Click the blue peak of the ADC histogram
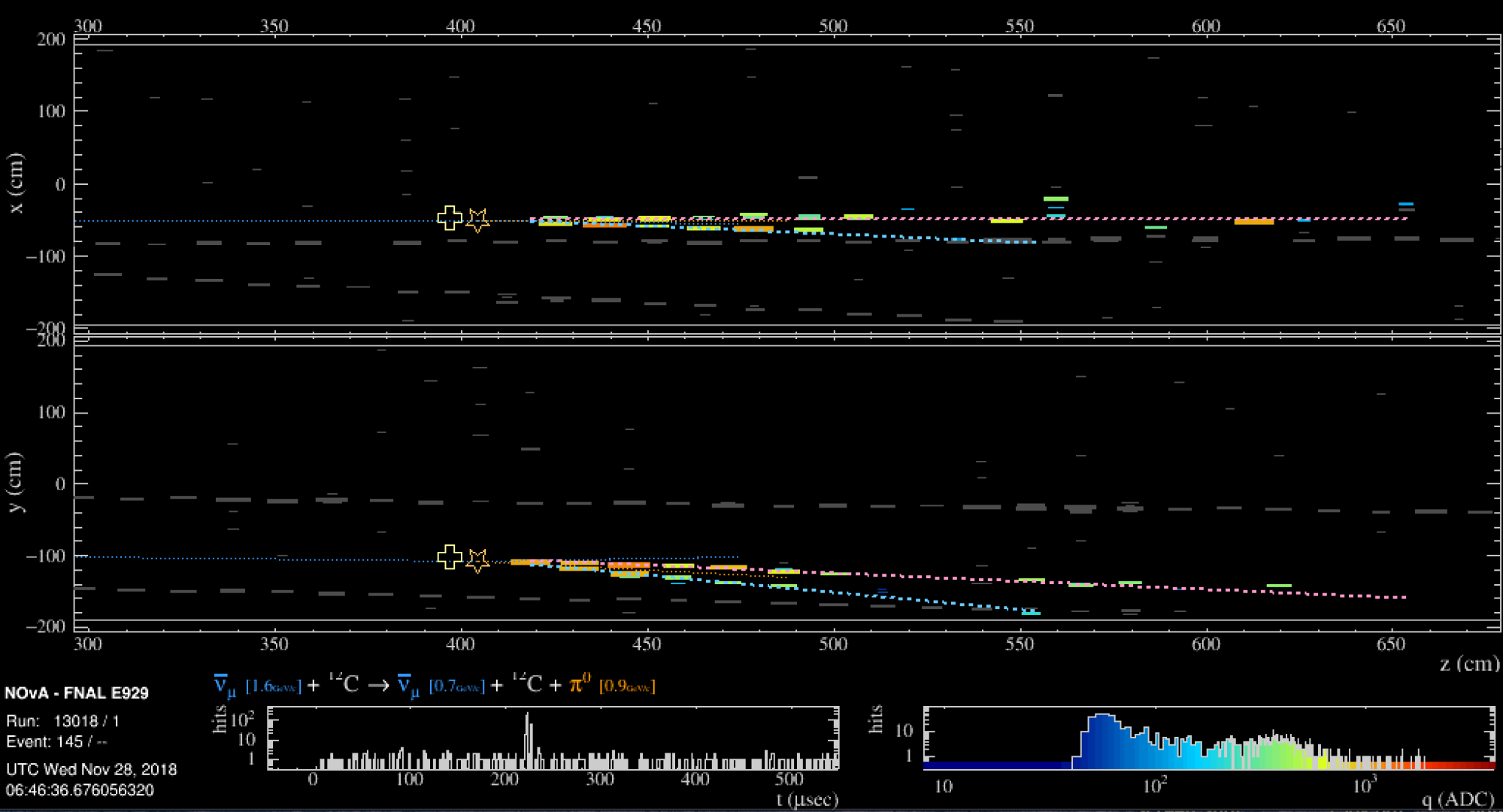The width and height of the screenshot is (1503, 812). tap(1102, 726)
